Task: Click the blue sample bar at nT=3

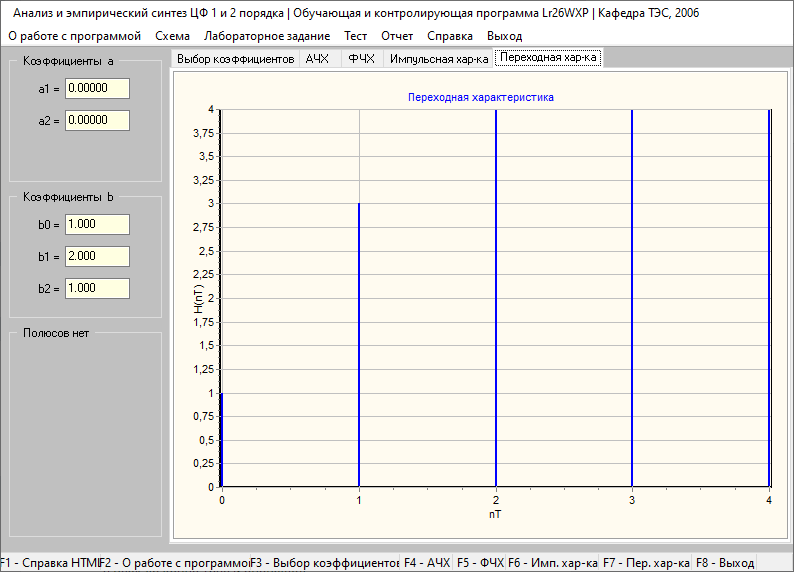Action: coord(632,298)
